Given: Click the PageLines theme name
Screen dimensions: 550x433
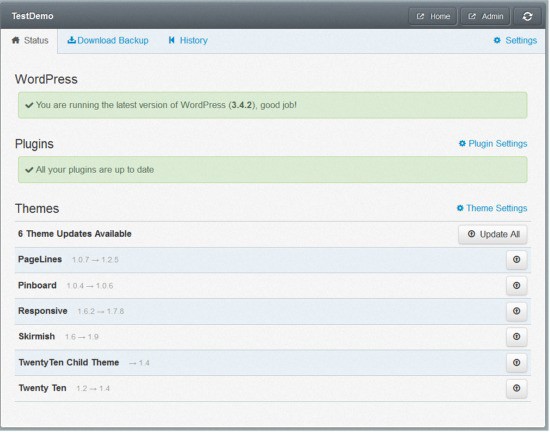Looking at the screenshot, I should tap(40, 259).
